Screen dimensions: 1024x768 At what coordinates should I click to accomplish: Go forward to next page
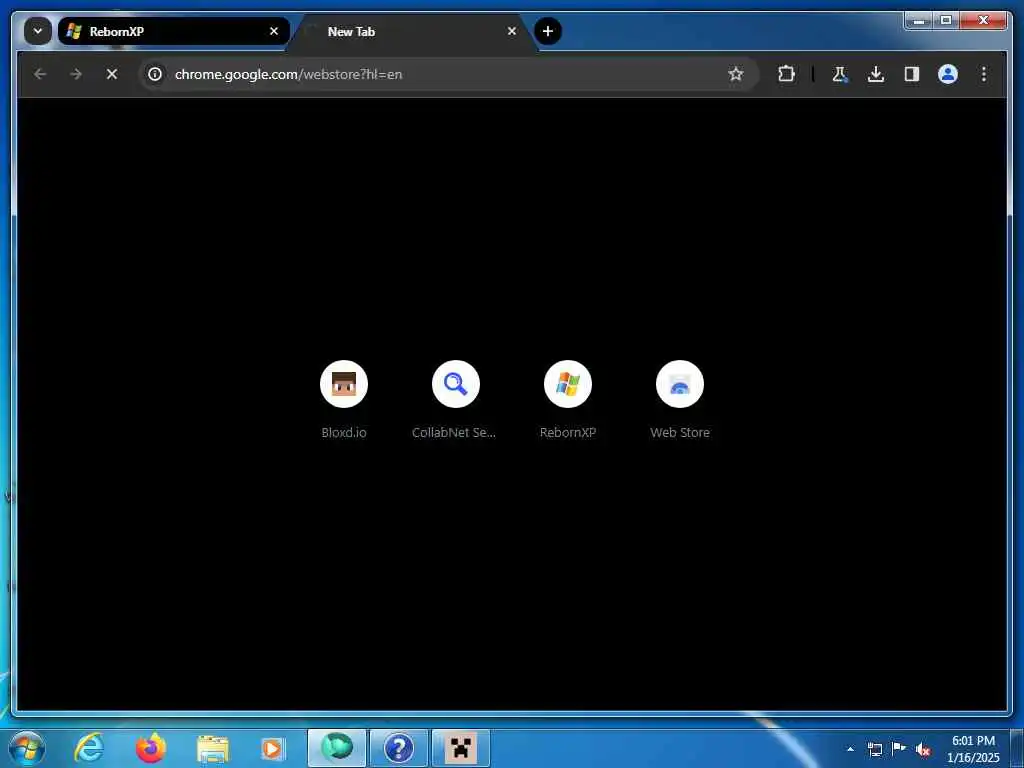click(x=76, y=74)
